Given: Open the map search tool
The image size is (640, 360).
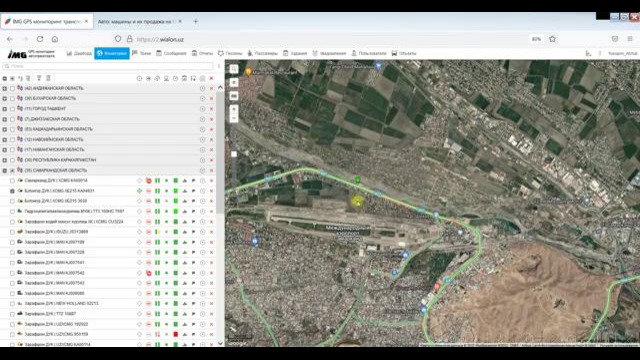Looking at the screenshot, I should (x=234, y=69).
